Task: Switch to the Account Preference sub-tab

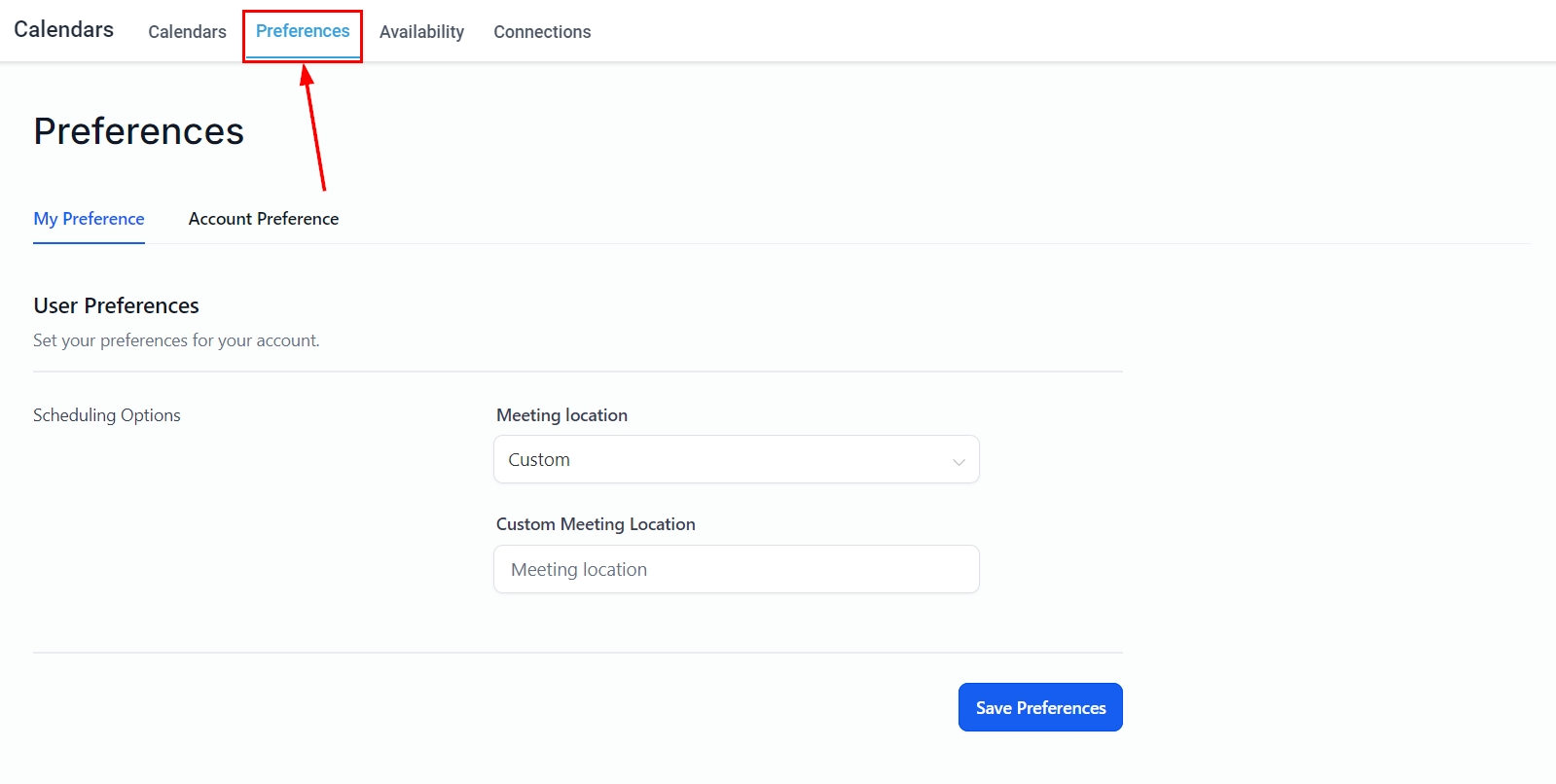Action: pos(264,219)
